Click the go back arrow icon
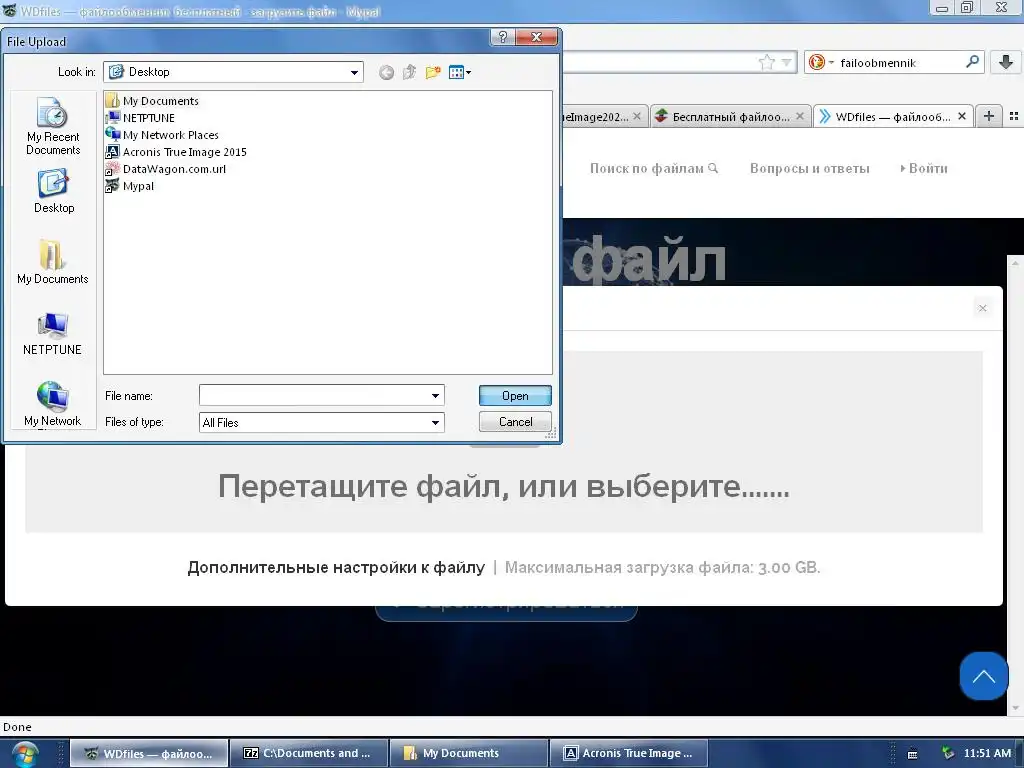Screen dimensions: 1024x768 [x=386, y=72]
